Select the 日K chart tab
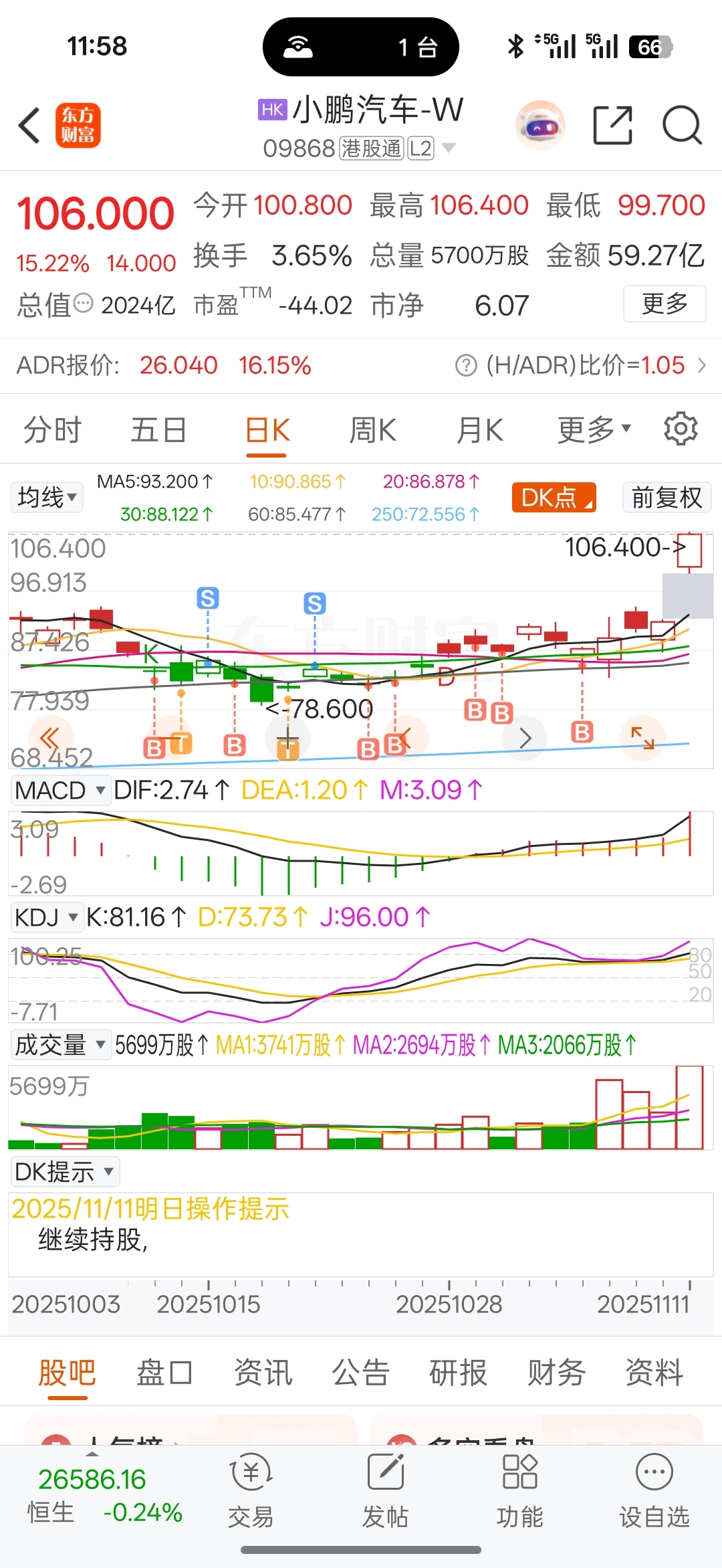Image resolution: width=722 pixels, height=1568 pixels. 267,429
